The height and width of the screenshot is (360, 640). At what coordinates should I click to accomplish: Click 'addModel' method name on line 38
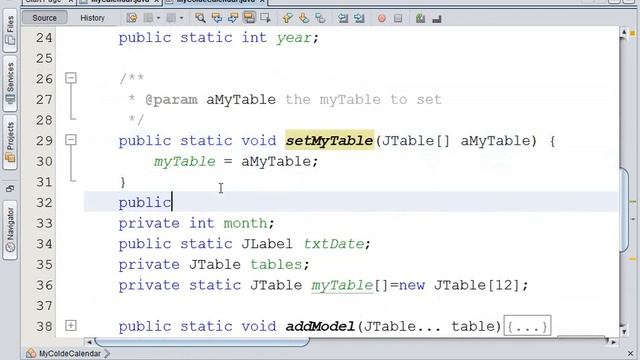point(320,326)
